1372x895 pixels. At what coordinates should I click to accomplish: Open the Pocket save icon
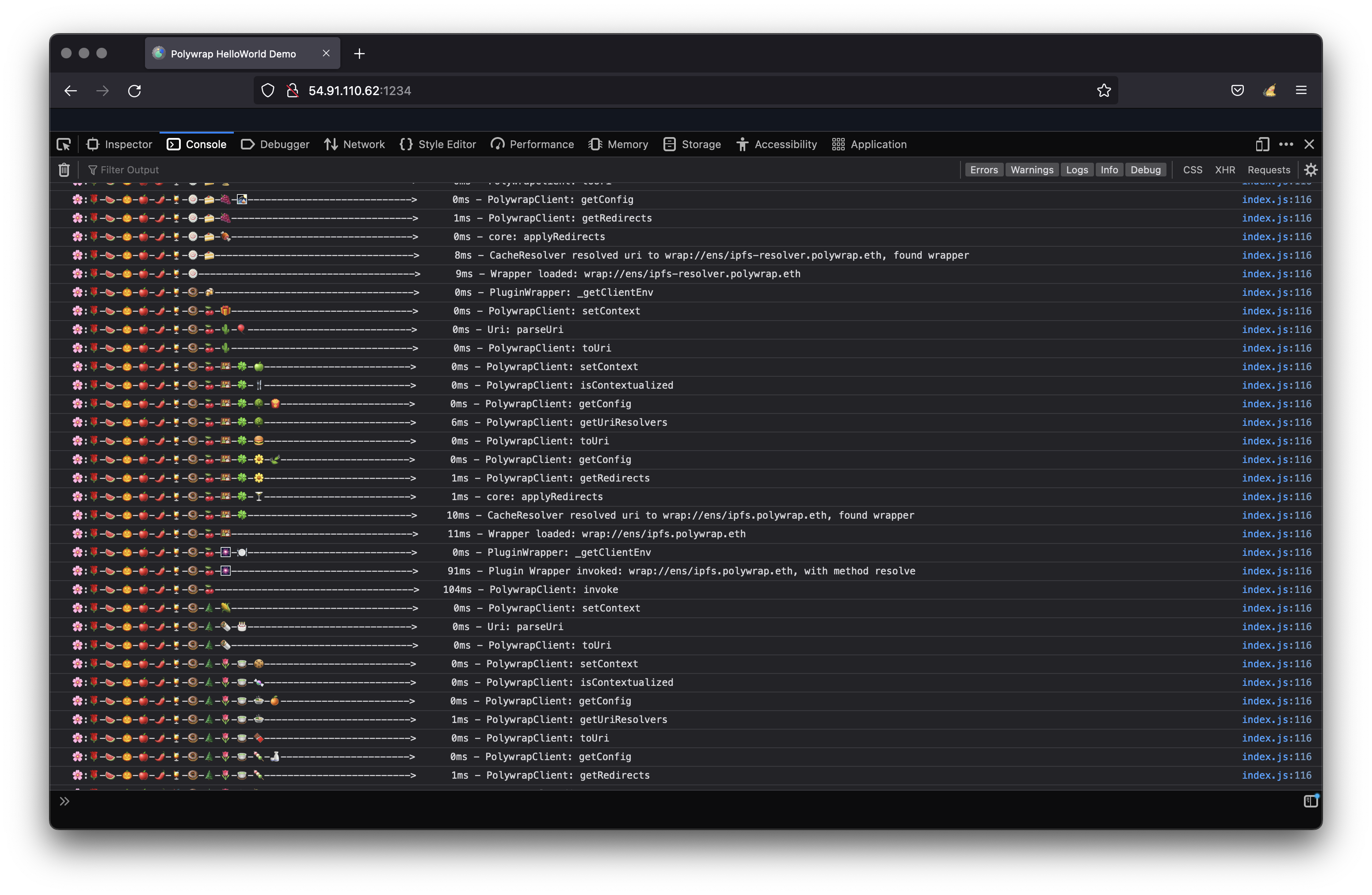[x=1237, y=90]
